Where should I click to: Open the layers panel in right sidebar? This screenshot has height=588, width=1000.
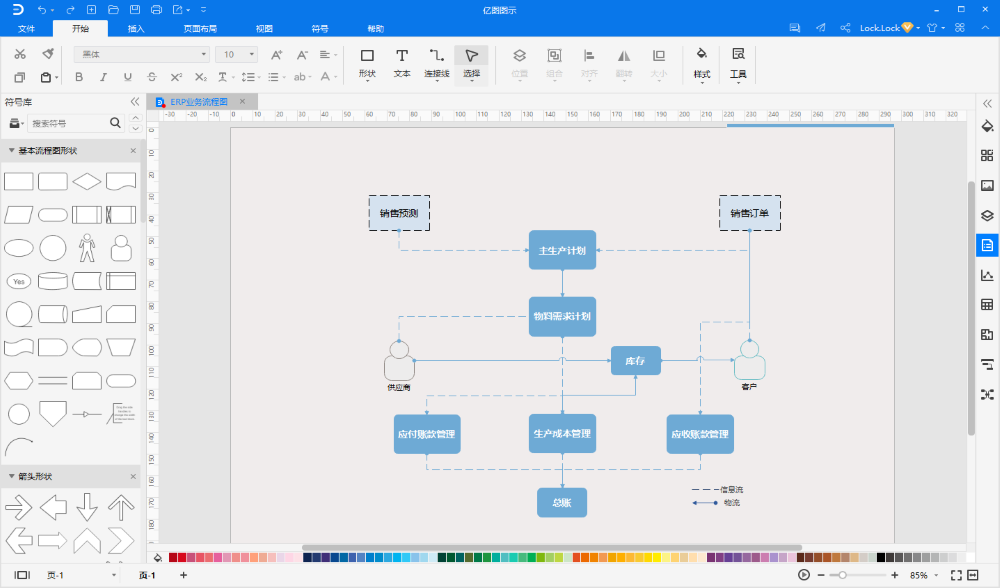(987, 215)
